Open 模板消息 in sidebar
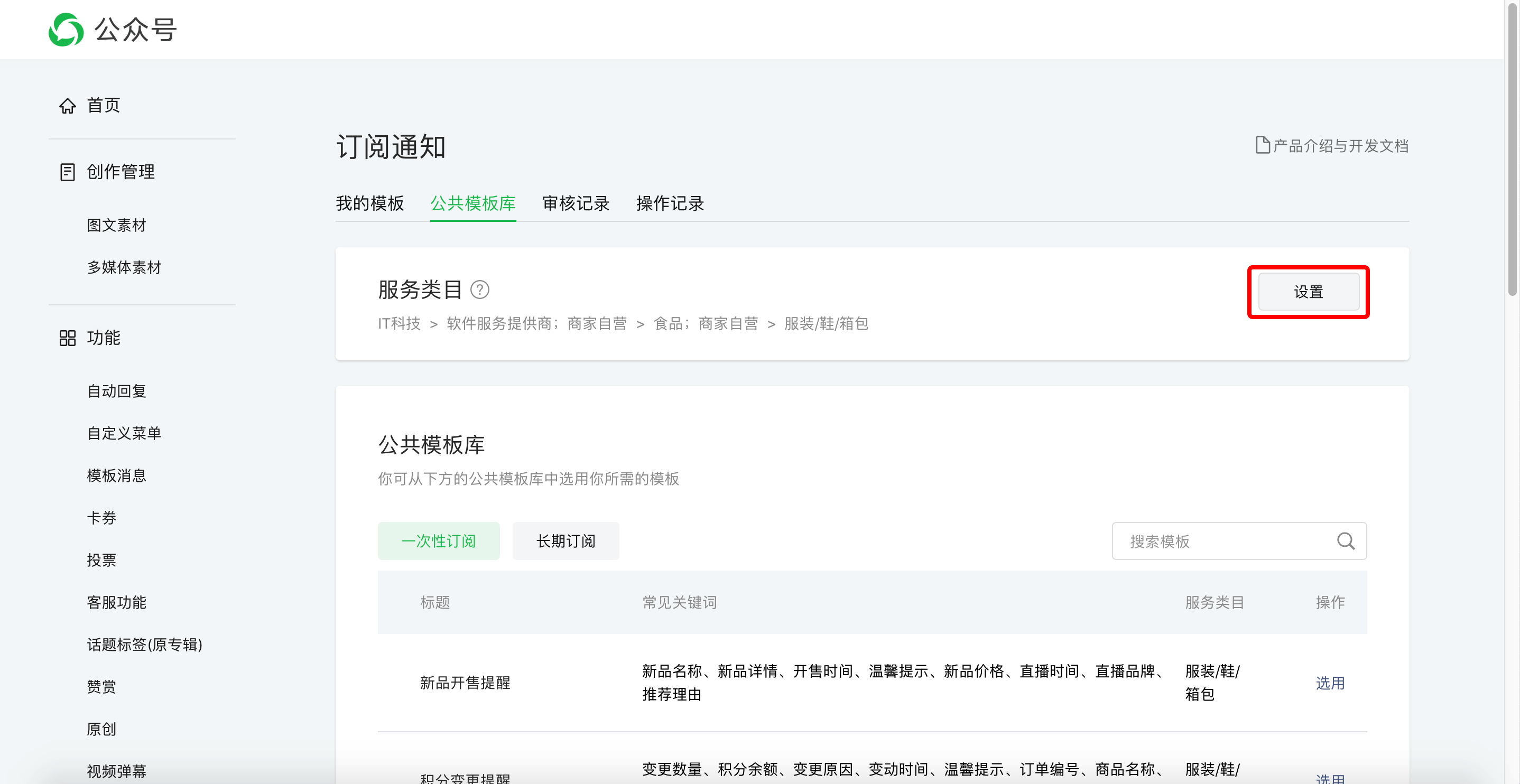This screenshot has height=784, width=1520. (x=117, y=475)
